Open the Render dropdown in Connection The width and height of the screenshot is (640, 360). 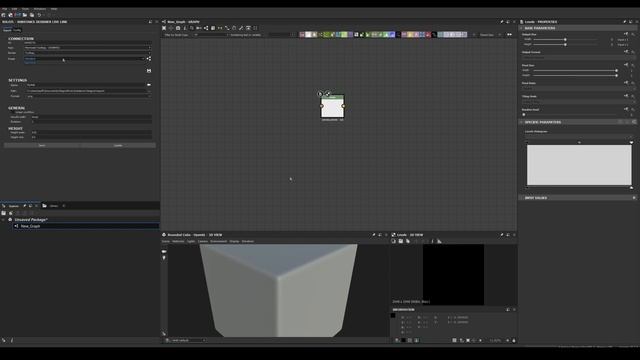87,53
